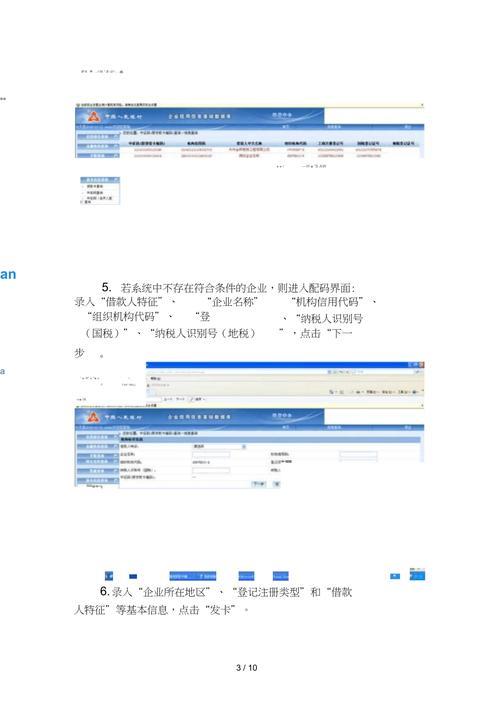This screenshot has width=500, height=708.
Task: Click the bank logo in the upper screenshot
Action: point(93,116)
